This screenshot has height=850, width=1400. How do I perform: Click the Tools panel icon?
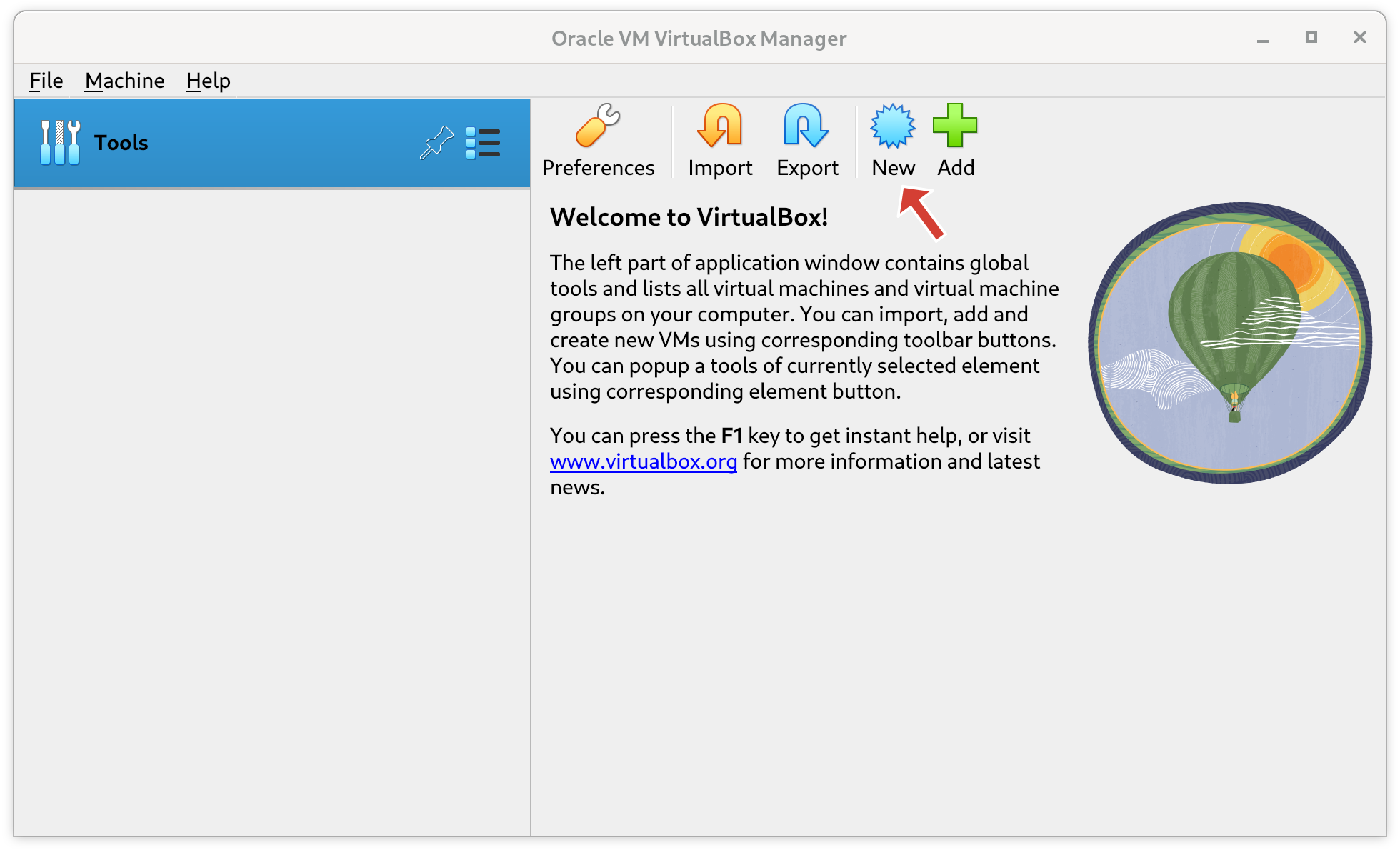click(57, 142)
